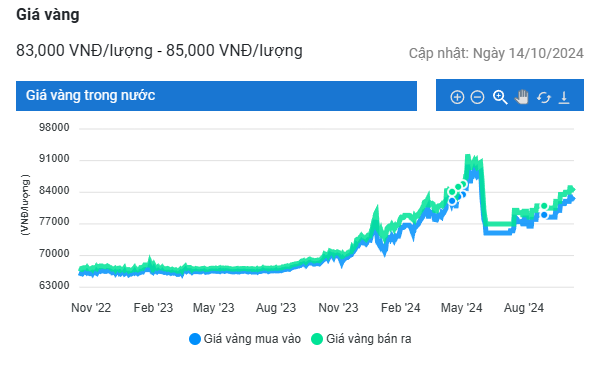Click green data point marker after Aug '24
The height and width of the screenshot is (368, 593).
click(544, 207)
